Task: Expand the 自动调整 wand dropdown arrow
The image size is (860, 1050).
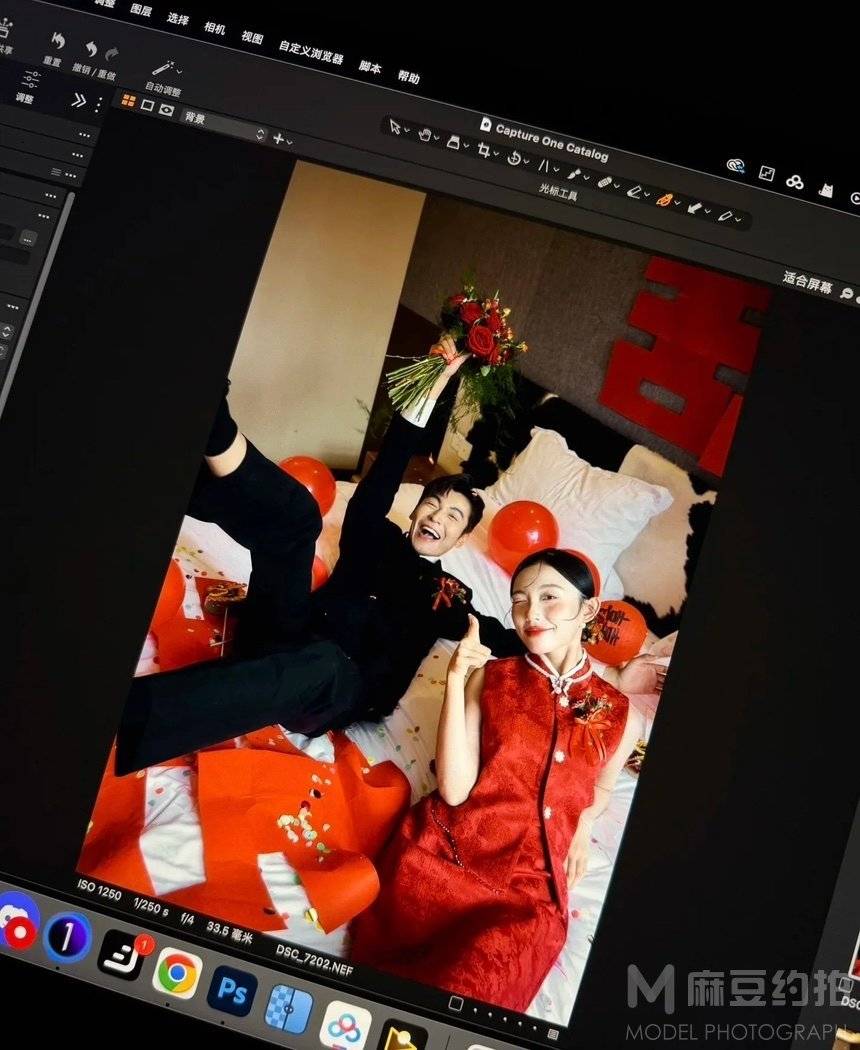Action: (179, 71)
